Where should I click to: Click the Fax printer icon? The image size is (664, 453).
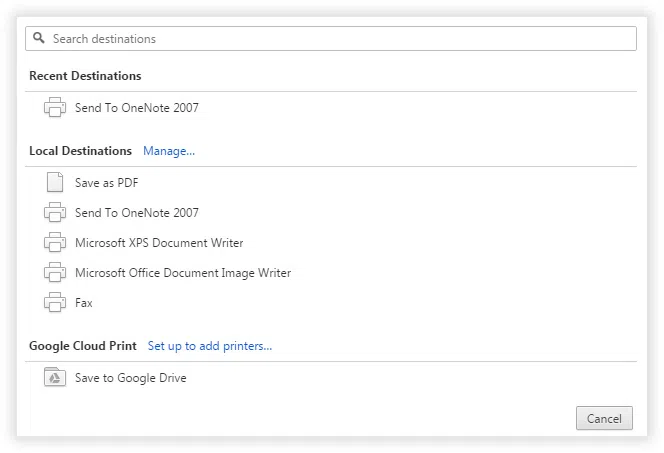(x=55, y=303)
